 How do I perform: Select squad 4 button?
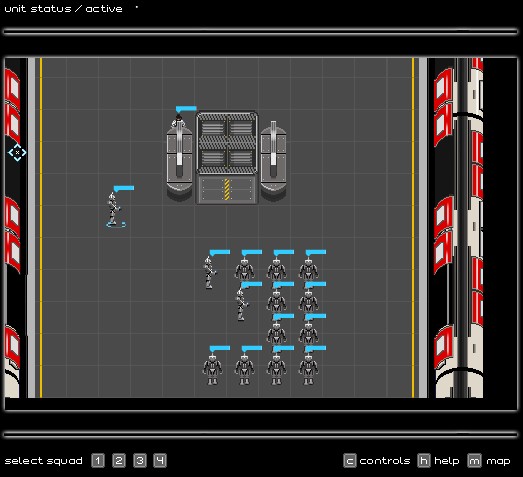tap(160, 461)
